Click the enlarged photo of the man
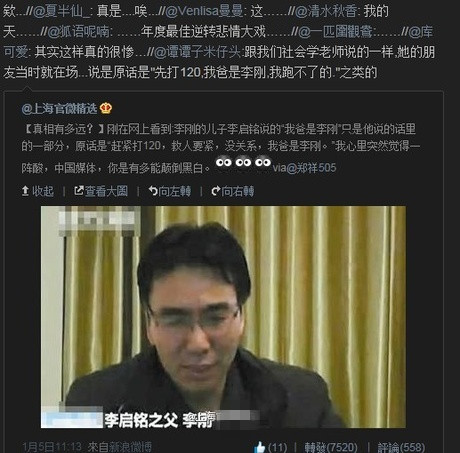The height and width of the screenshot is (453, 460). click(223, 317)
